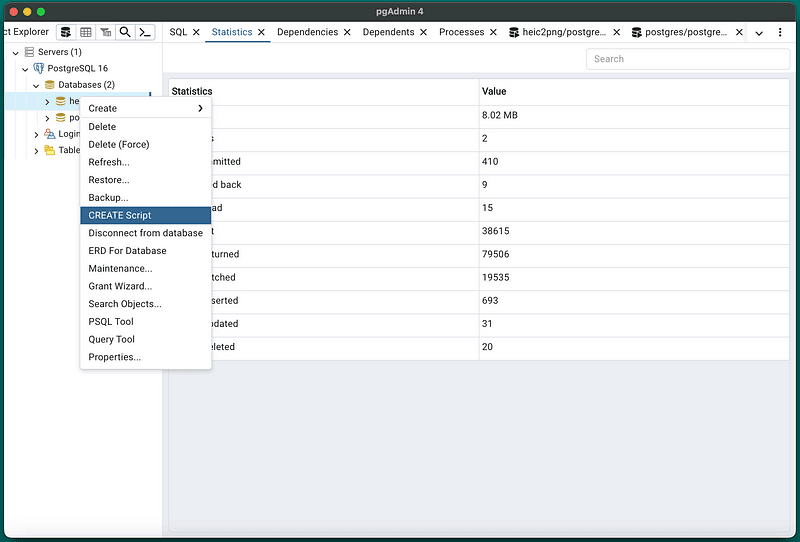This screenshot has height=542, width=800.
Task: Close the Statistics tab
Action: coord(261,32)
